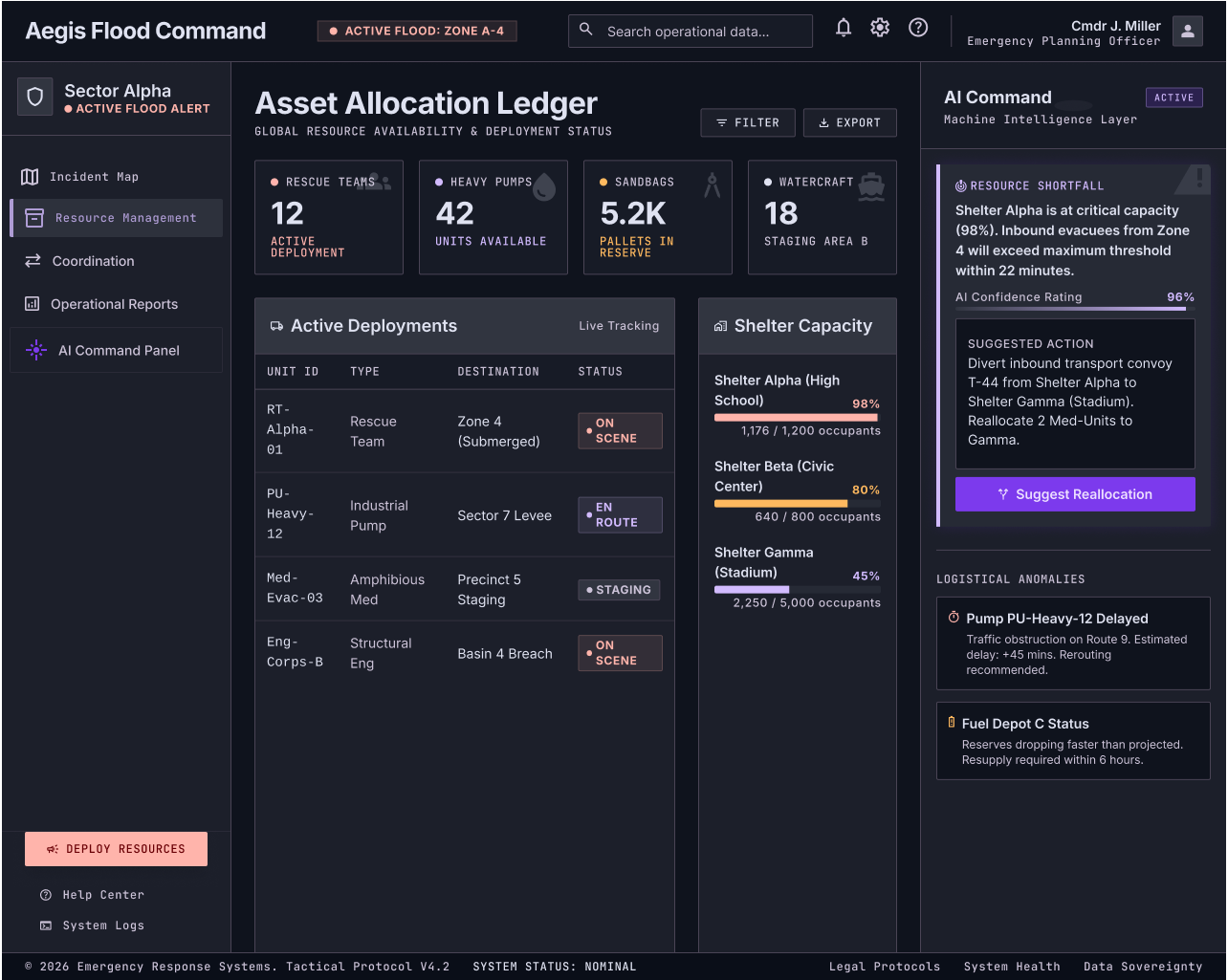Image resolution: width=1228 pixels, height=980 pixels.
Task: Click the Resource Shortfall alert icon
Action: tap(961, 186)
